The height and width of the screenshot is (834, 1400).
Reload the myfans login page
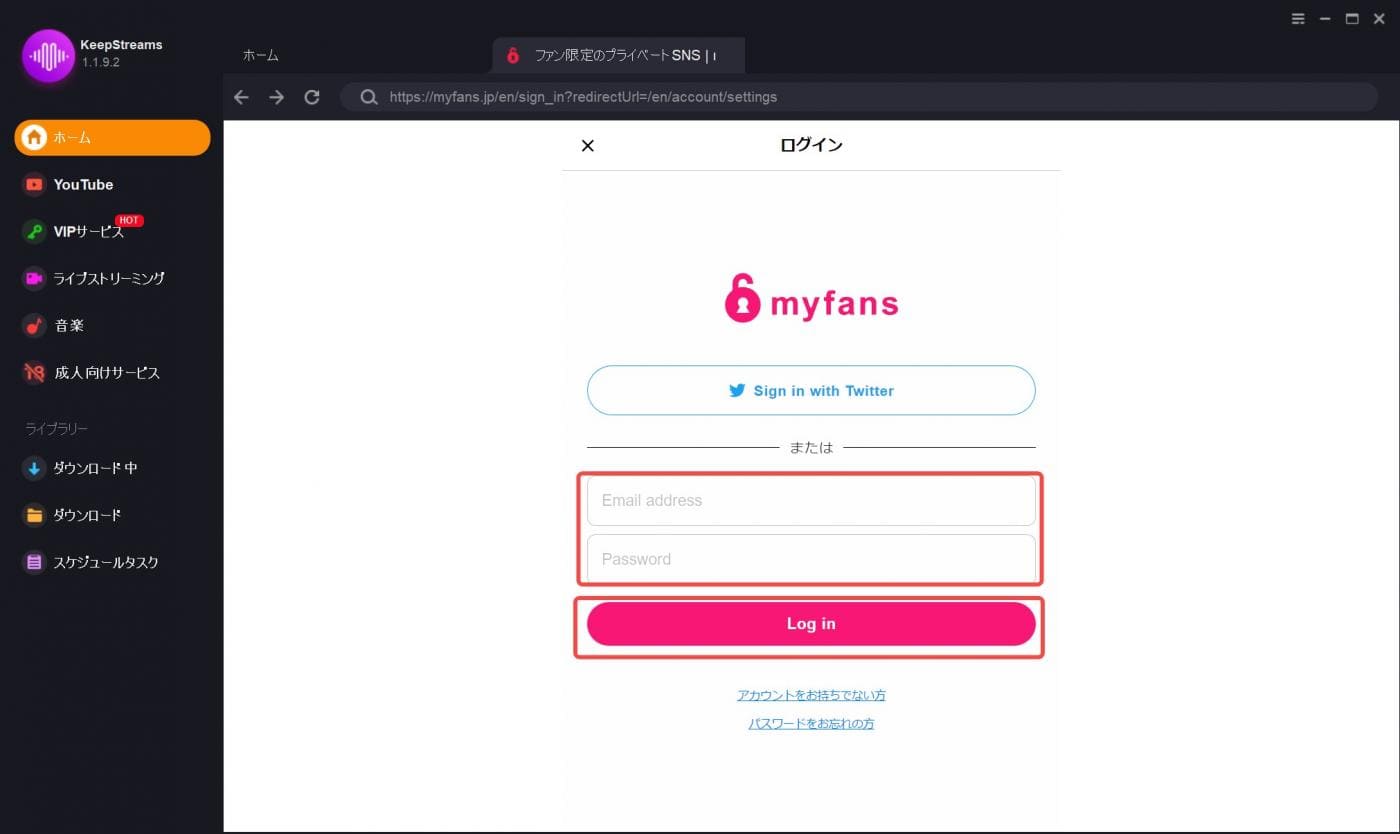311,96
